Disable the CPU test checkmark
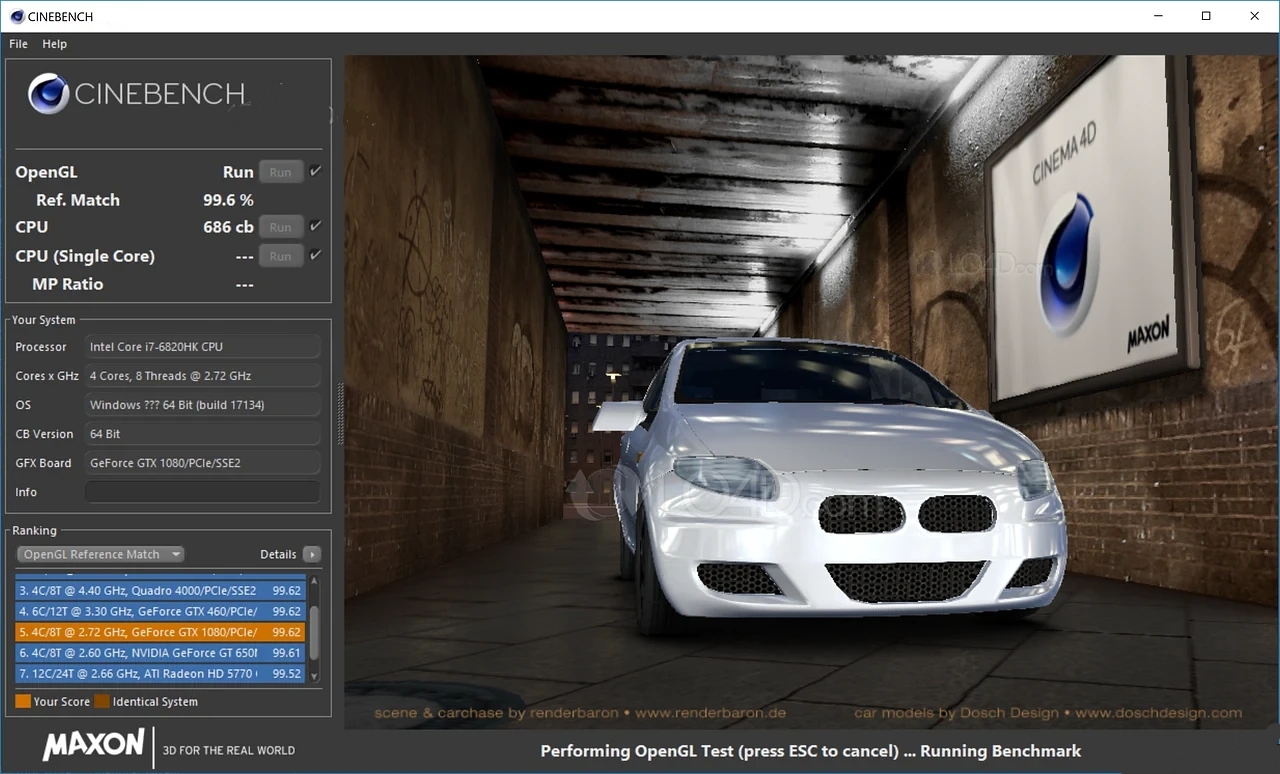 (x=316, y=226)
